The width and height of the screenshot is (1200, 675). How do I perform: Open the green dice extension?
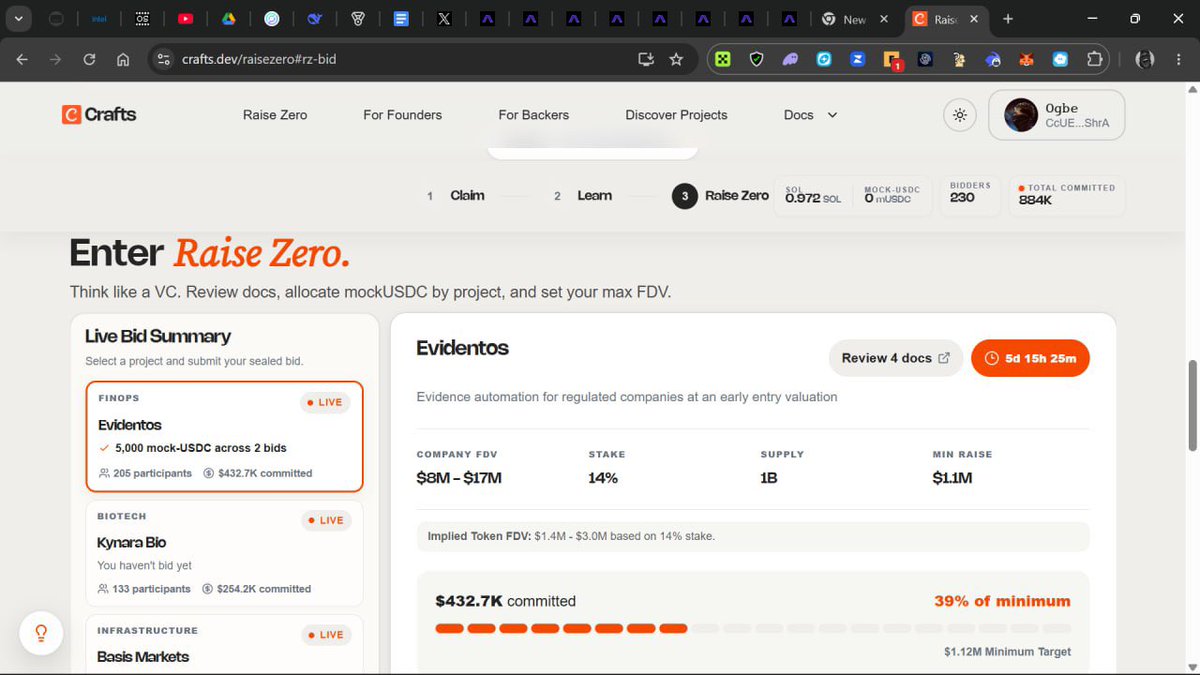(722, 59)
